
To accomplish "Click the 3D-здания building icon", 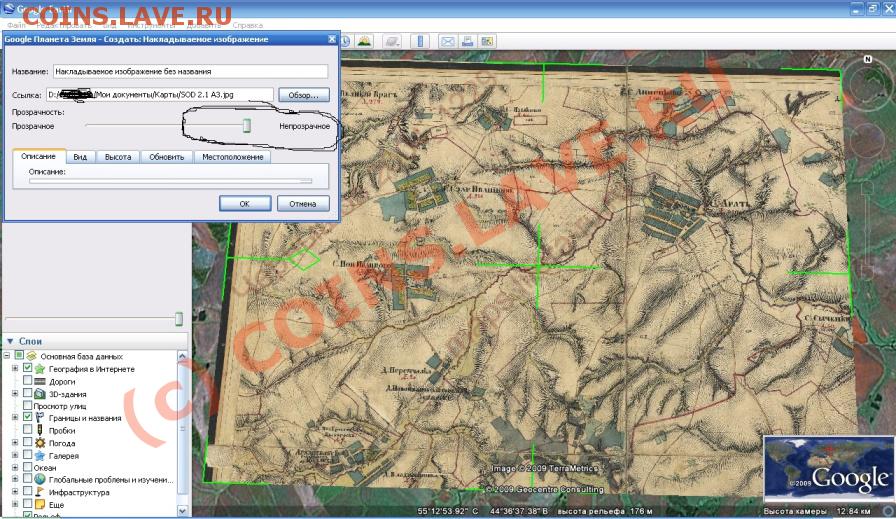I will [x=40, y=394].
